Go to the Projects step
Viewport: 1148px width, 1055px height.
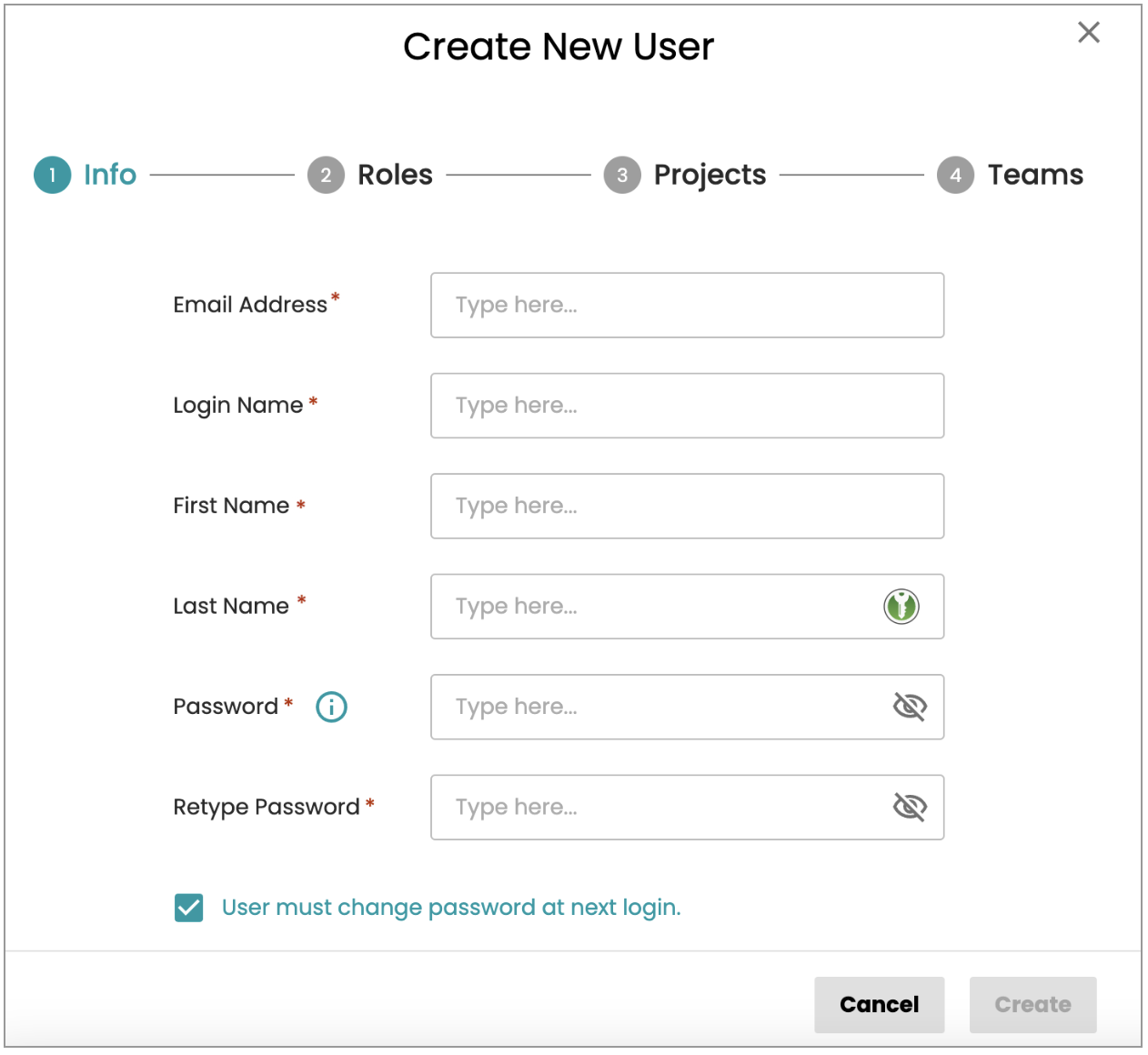pos(710,175)
